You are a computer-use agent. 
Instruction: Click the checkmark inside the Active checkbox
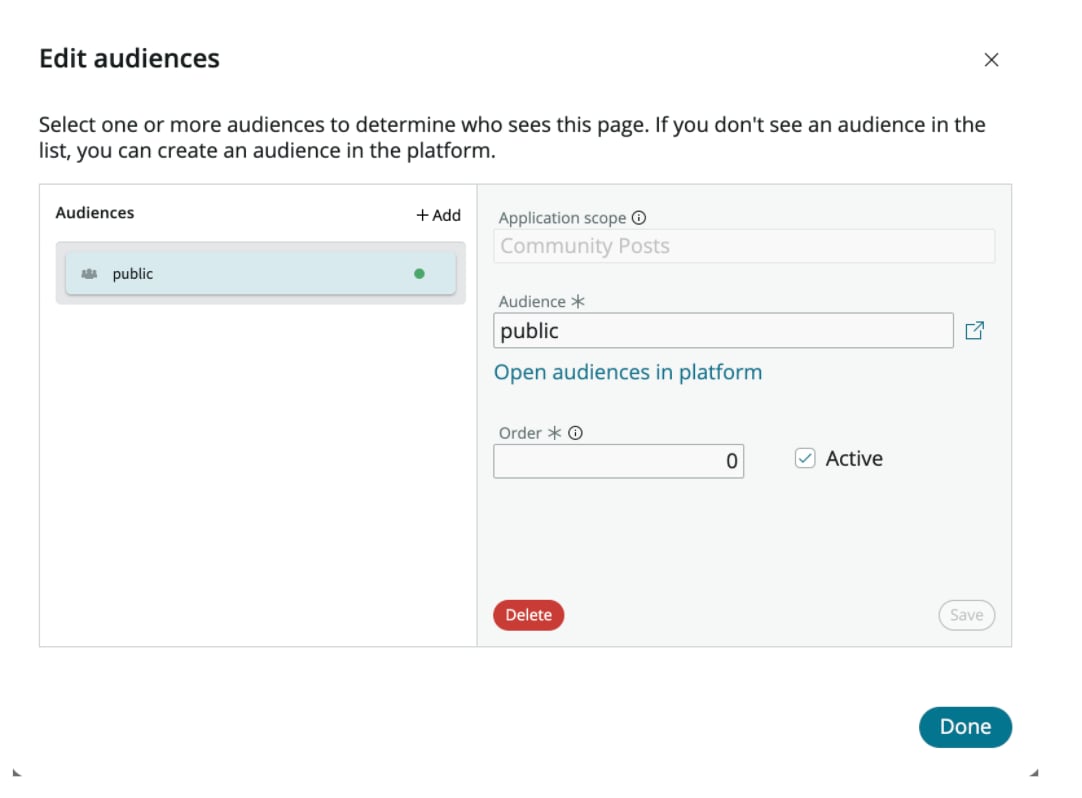pos(805,457)
